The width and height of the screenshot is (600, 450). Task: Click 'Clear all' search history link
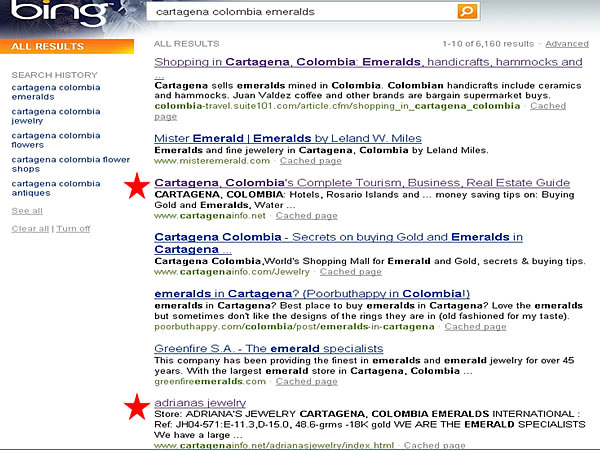[30, 229]
